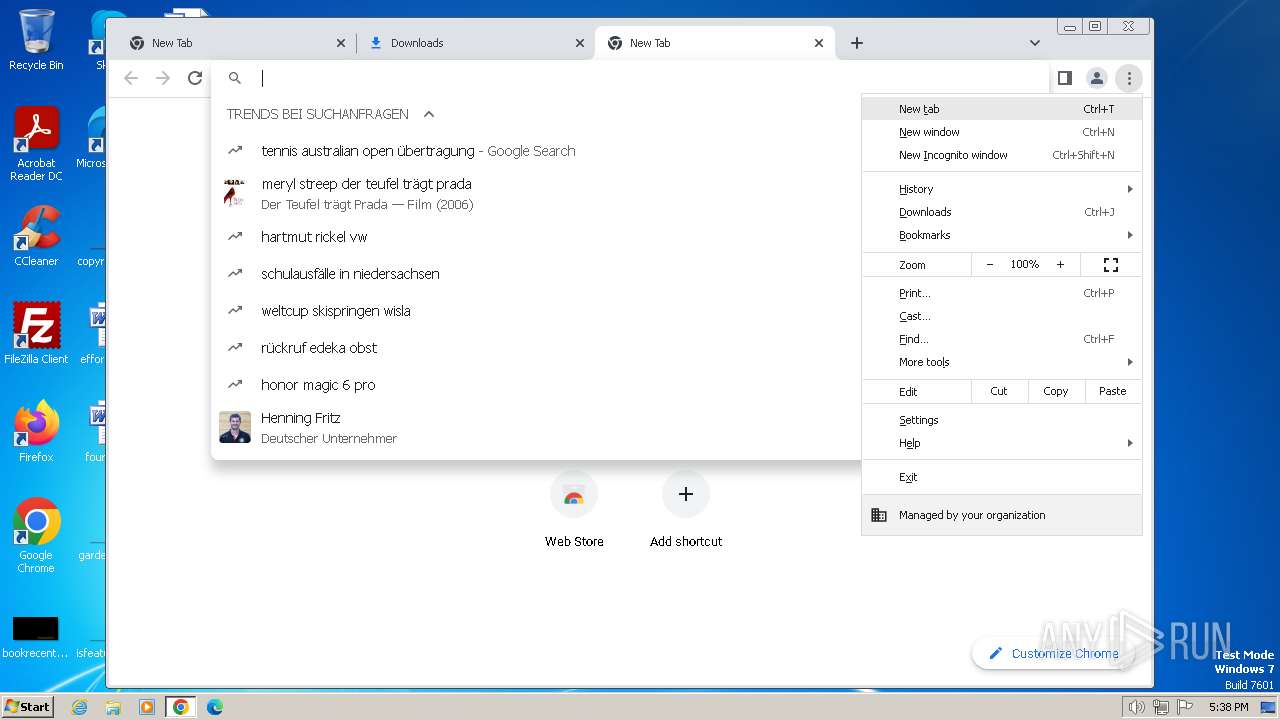Close the first New Tab
Viewport: 1280px width, 720px height.
[x=341, y=43]
